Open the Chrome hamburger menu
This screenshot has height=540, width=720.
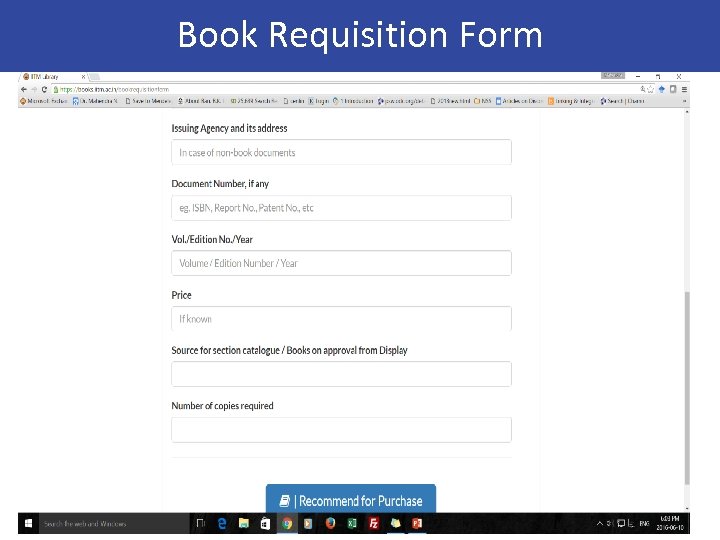point(684,90)
